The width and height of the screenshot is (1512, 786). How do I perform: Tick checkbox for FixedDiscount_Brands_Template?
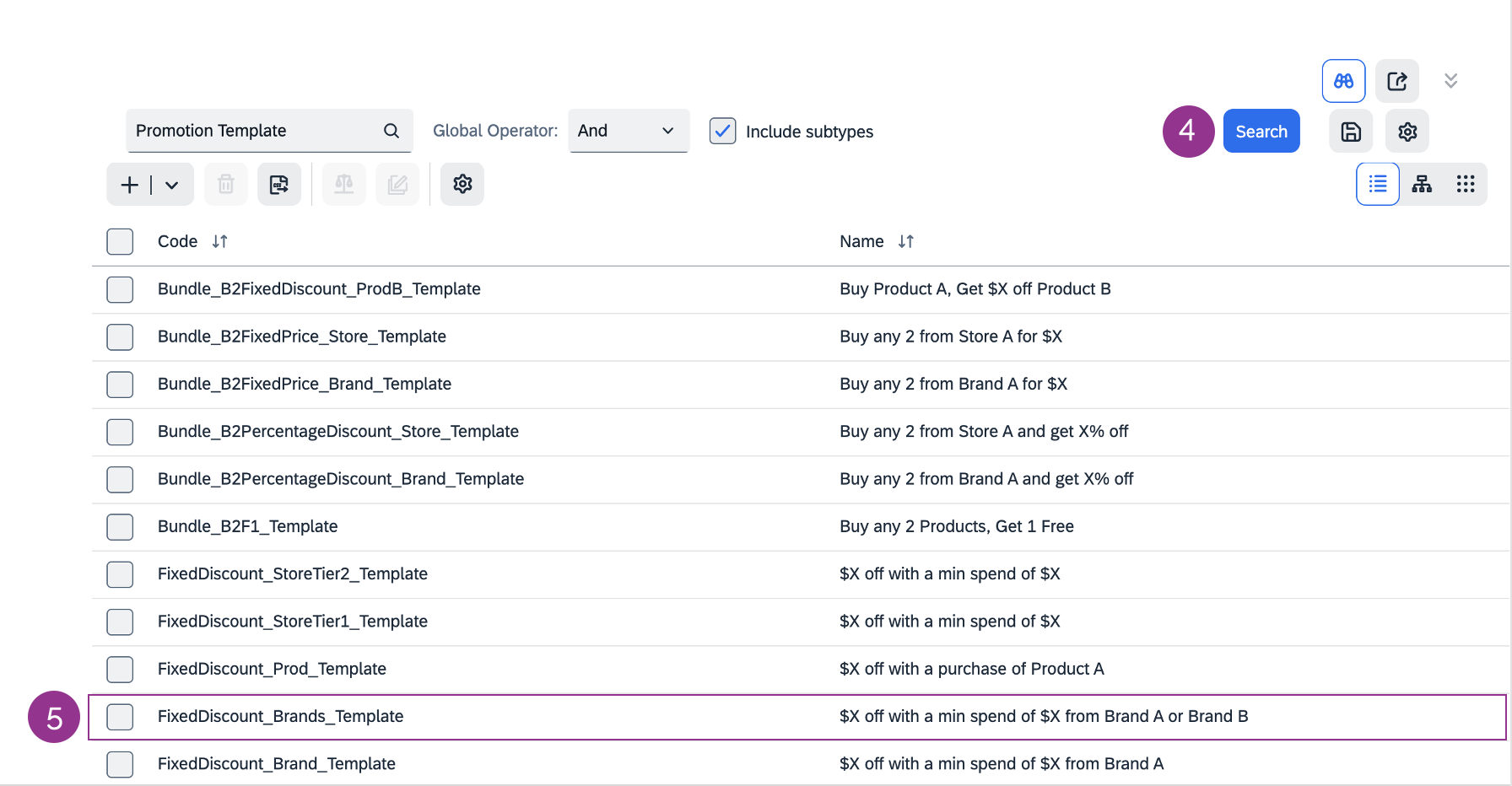point(120,716)
